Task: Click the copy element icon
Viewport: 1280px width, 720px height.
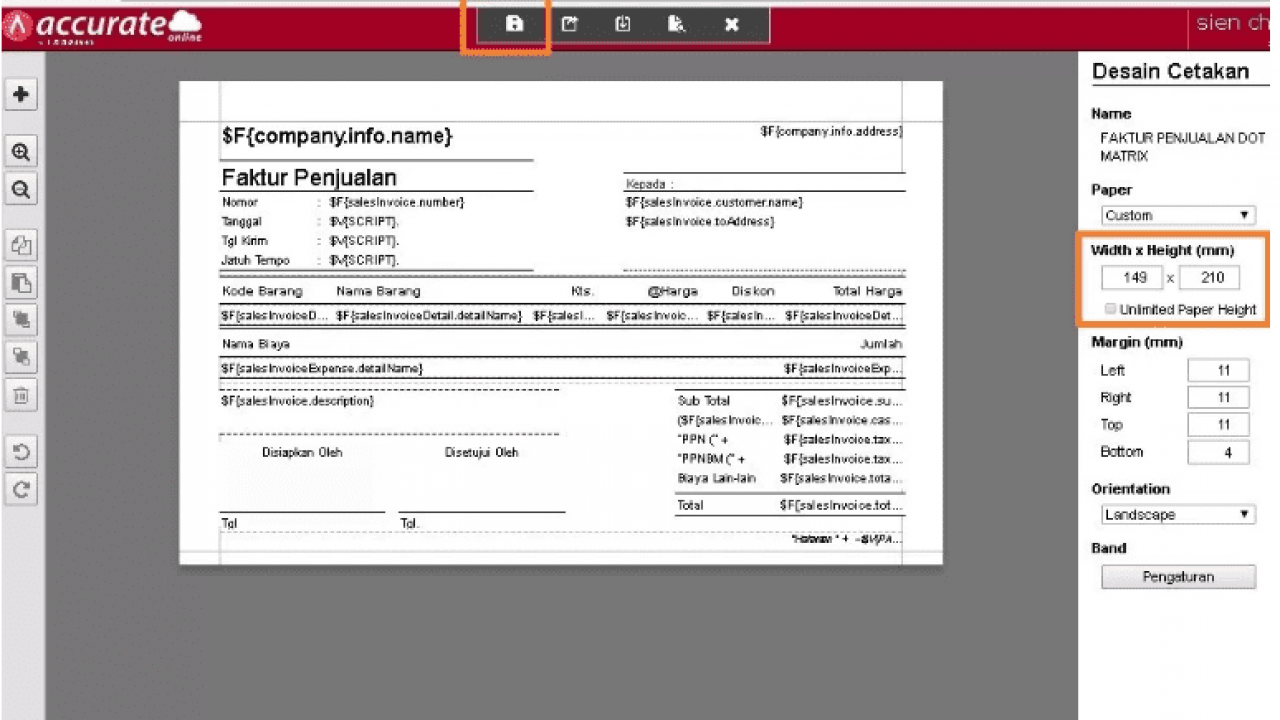Action: 21,245
